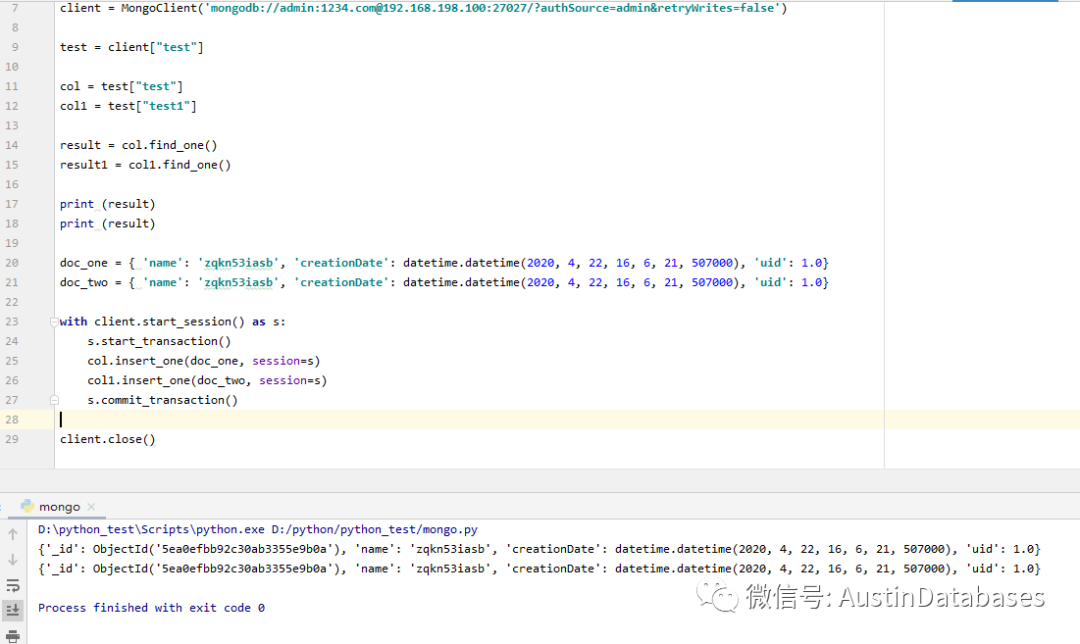Click on col.insert_one(doc_one, session=s) line
This screenshot has width=1080, height=644.
[x=204, y=361]
